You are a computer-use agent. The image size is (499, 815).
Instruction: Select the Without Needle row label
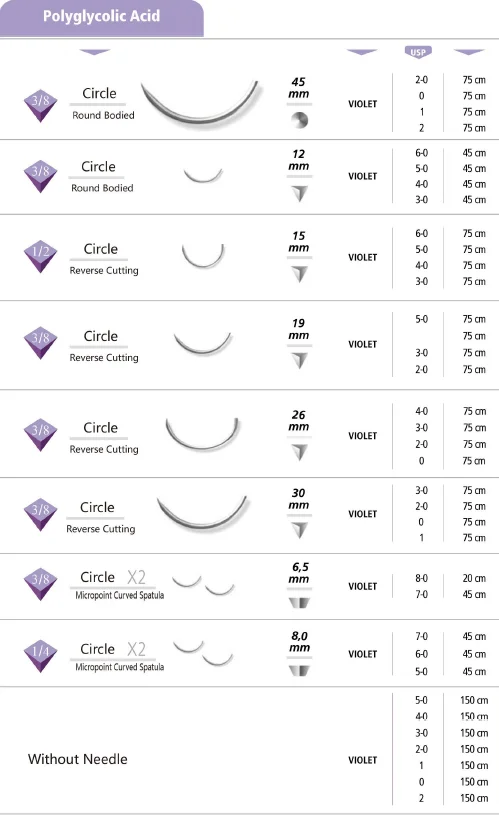77,759
